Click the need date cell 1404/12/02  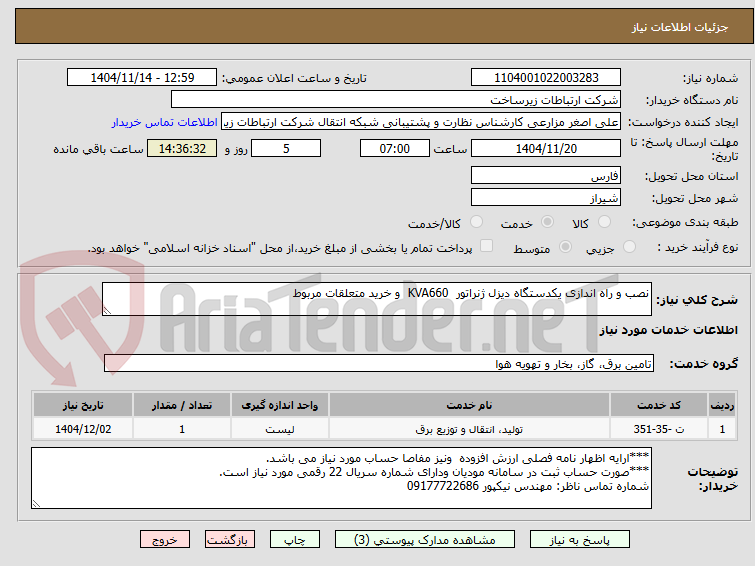coord(83,429)
